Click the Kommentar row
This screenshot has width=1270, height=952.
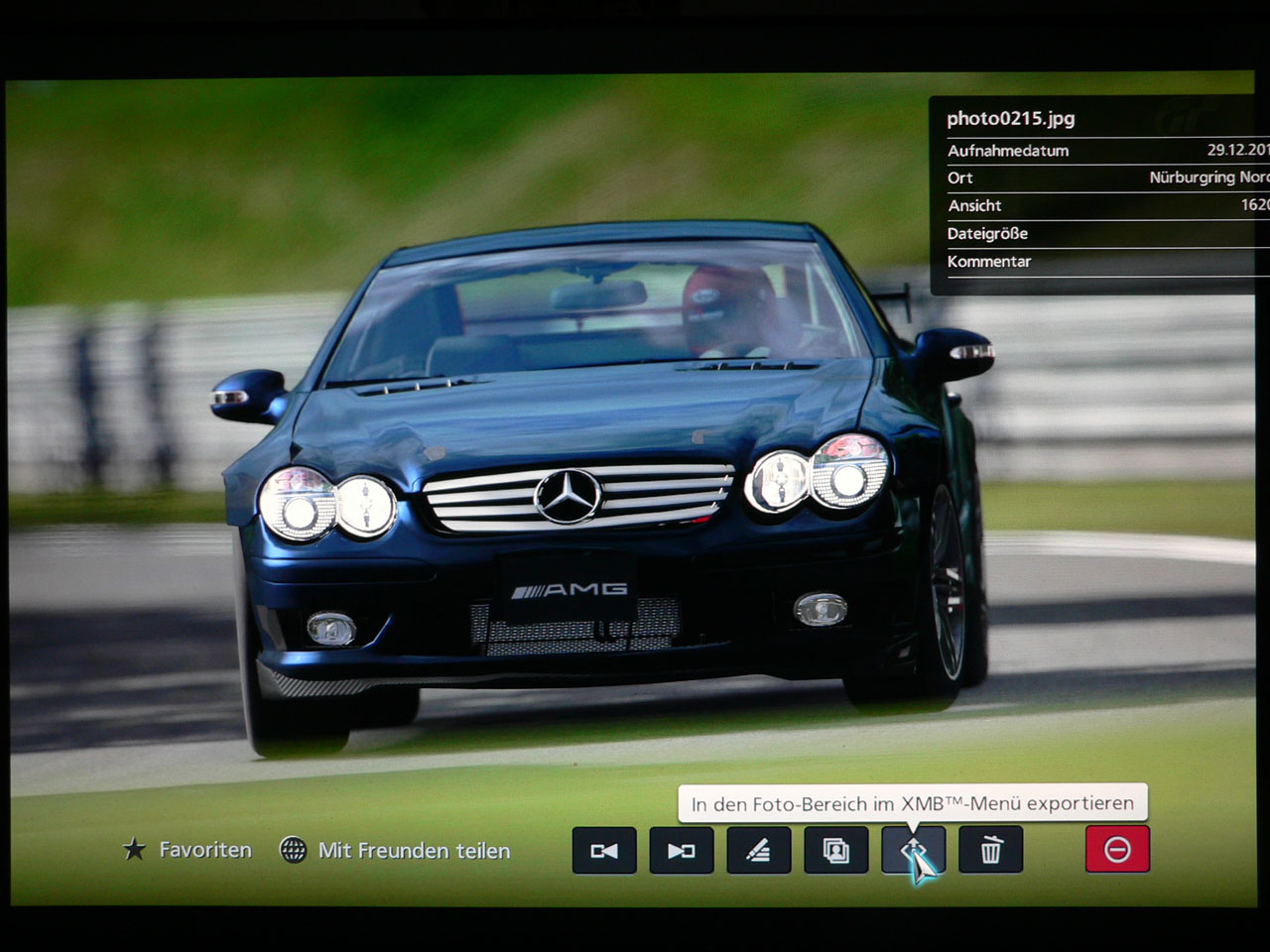(1107, 261)
